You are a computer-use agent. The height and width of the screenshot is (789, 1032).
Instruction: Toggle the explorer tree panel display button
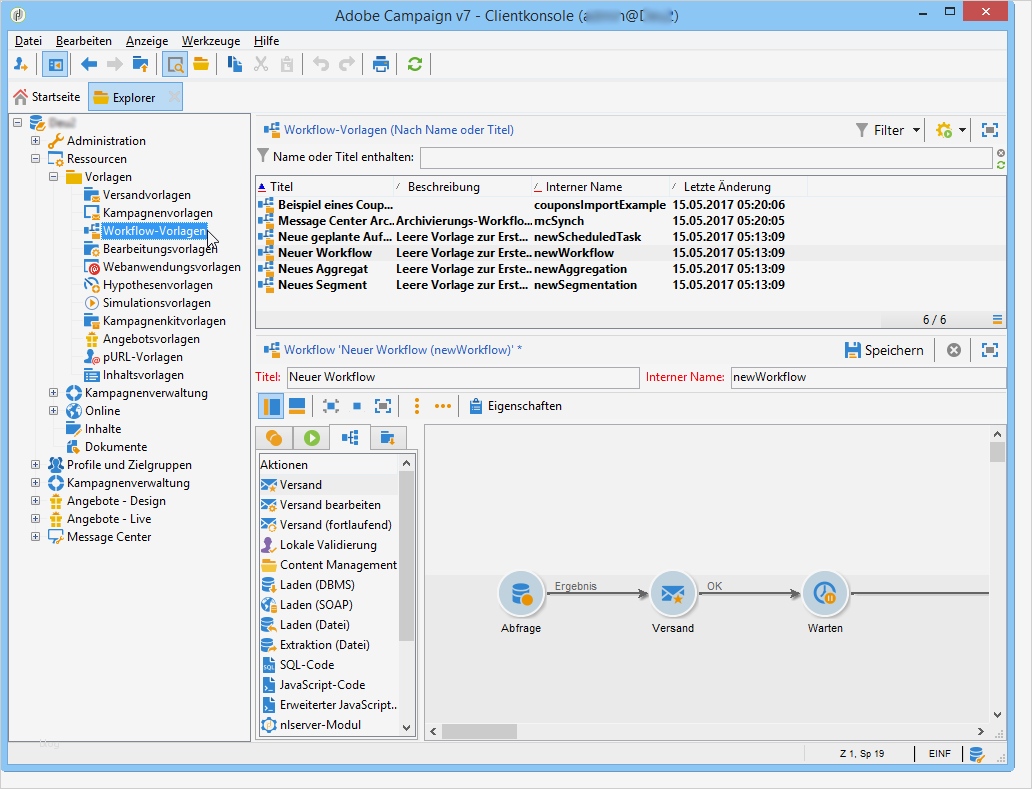54,64
